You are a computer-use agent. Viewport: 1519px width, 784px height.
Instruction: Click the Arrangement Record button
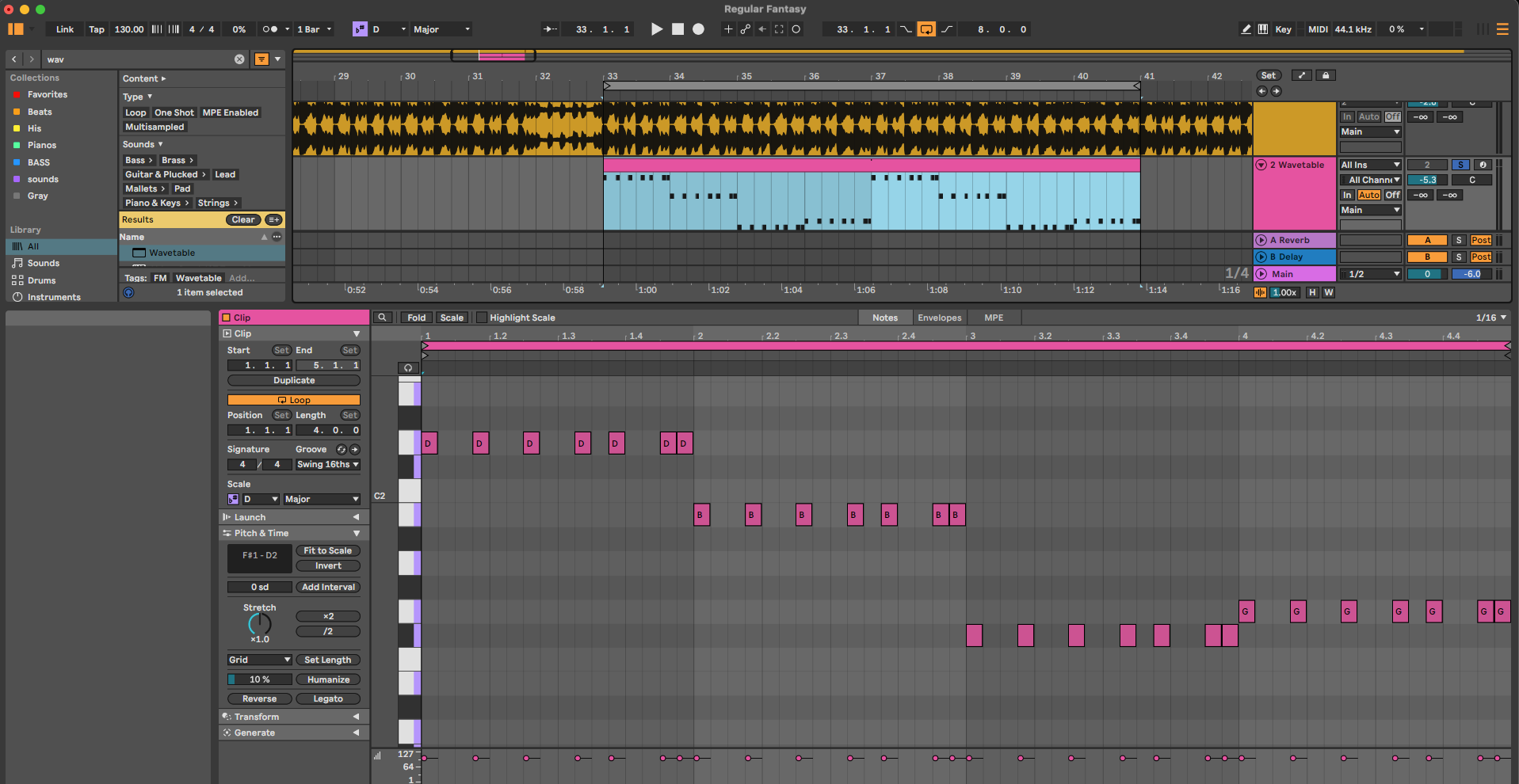point(698,29)
